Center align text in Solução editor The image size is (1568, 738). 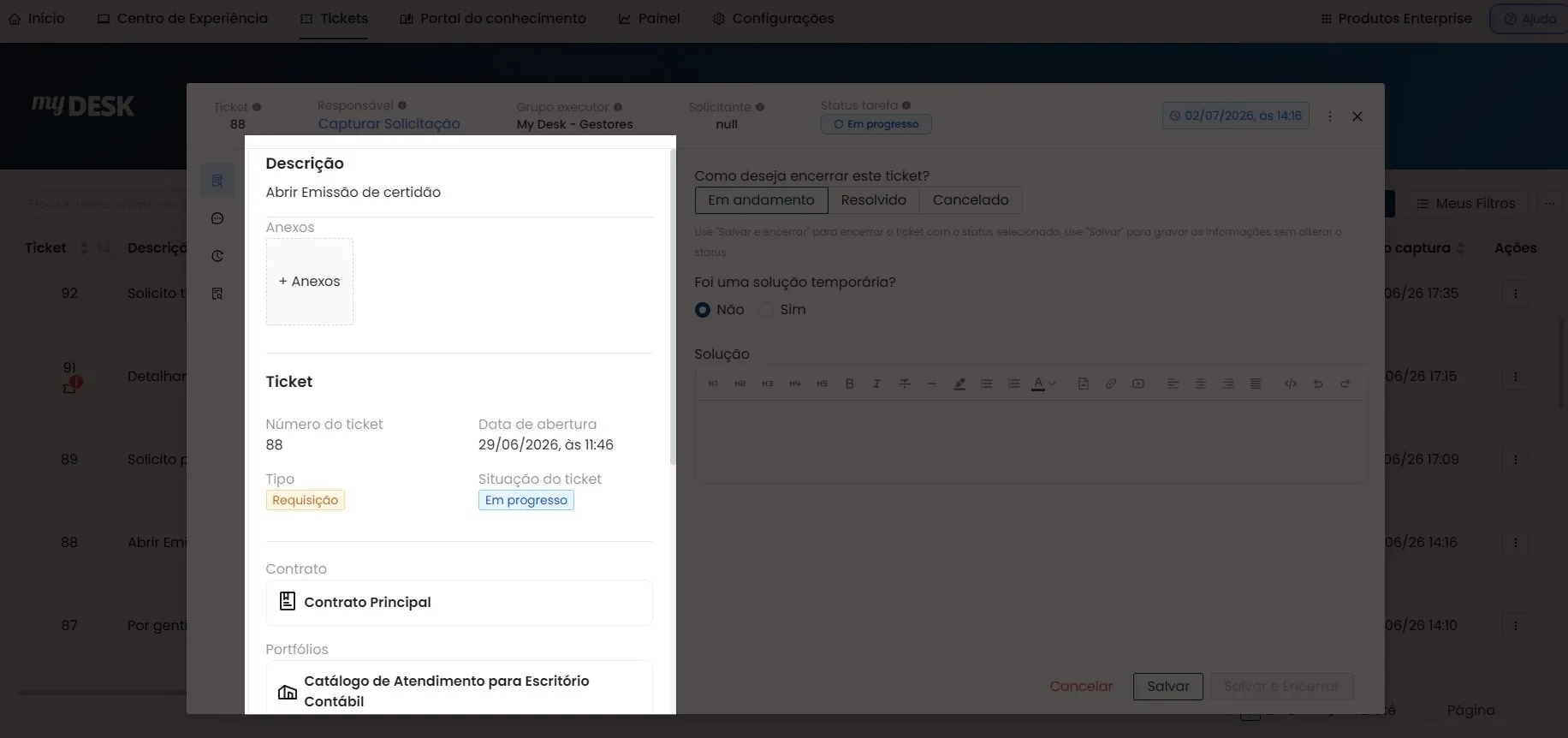click(1201, 384)
